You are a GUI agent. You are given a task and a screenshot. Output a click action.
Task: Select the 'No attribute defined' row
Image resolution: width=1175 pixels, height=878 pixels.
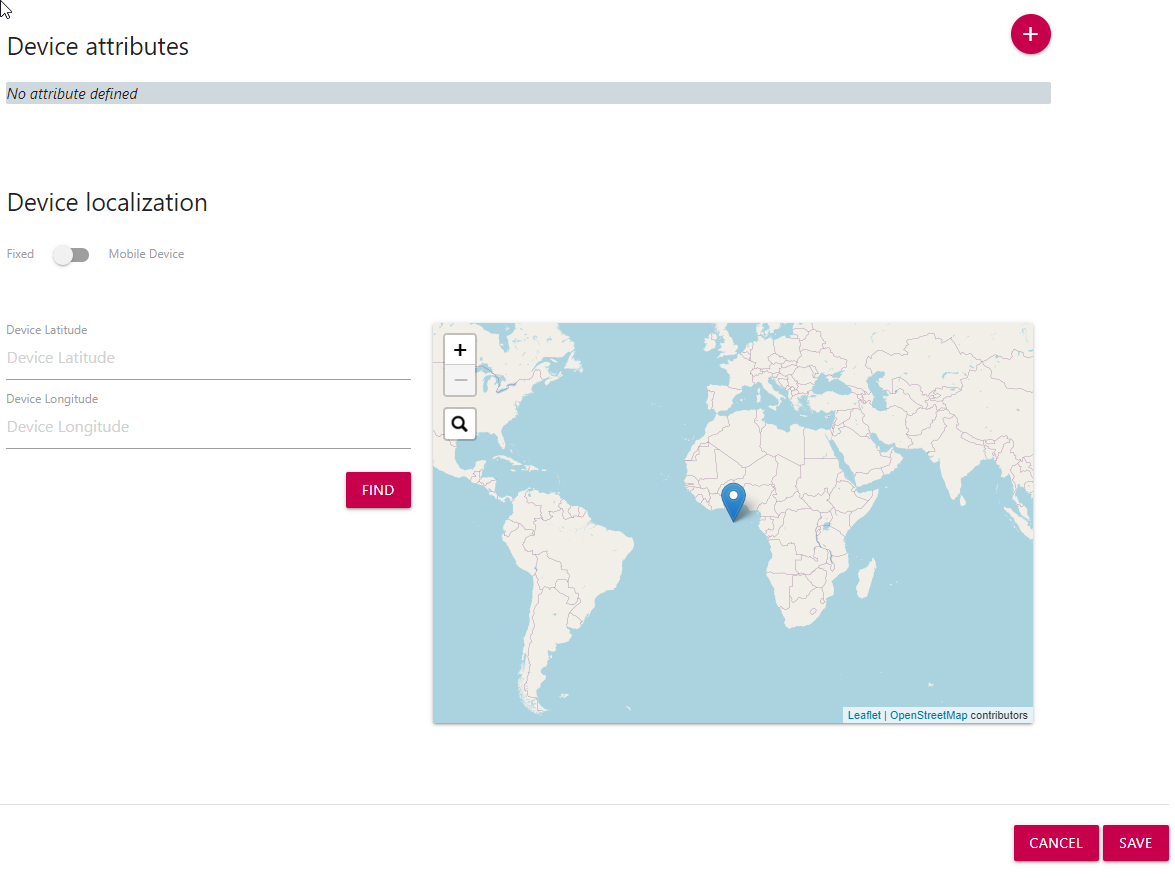pos(528,93)
